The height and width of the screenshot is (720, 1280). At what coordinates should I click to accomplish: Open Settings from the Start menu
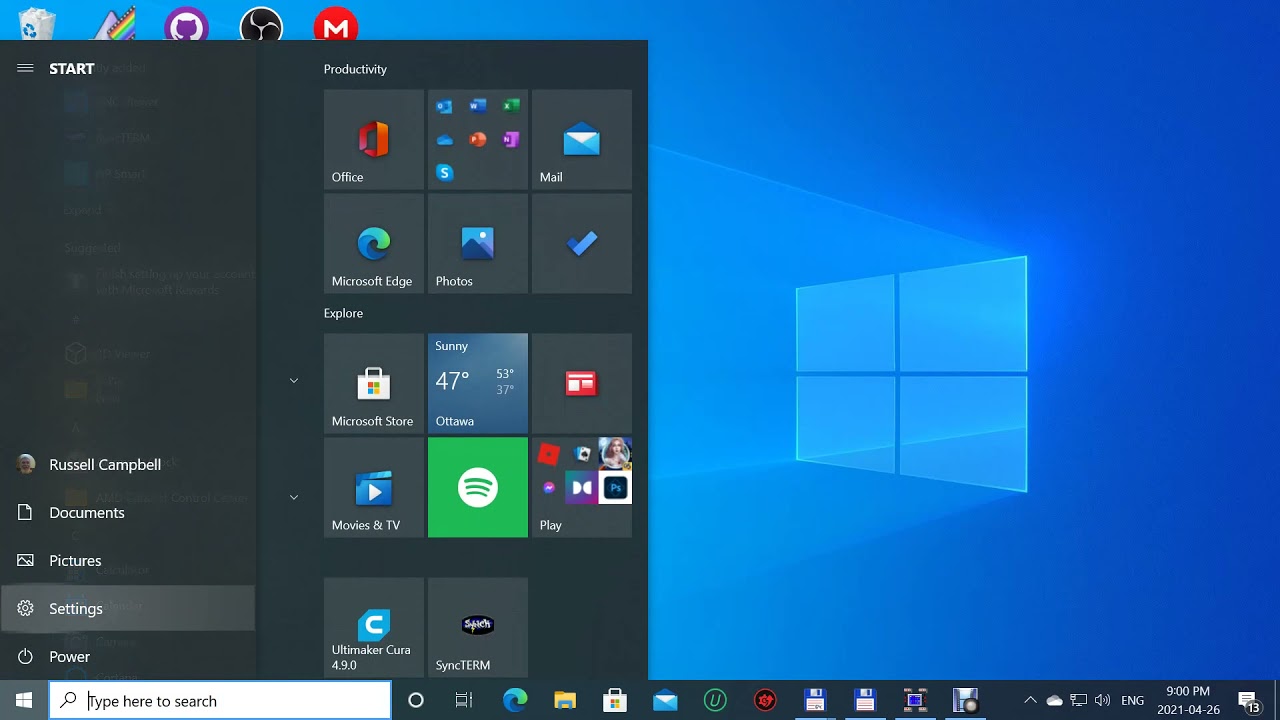128,608
